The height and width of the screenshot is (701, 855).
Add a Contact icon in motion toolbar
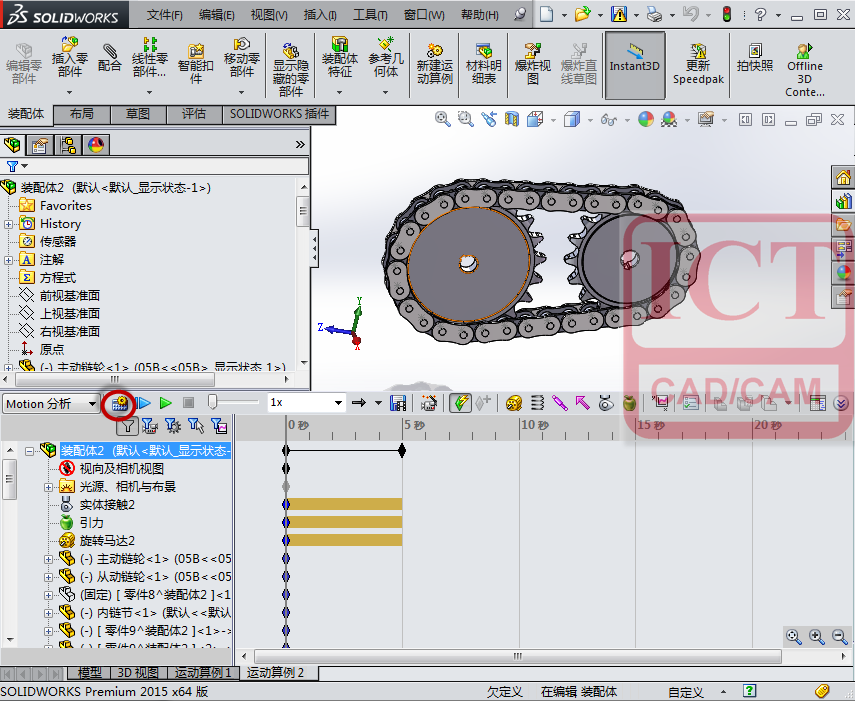[x=605, y=403]
